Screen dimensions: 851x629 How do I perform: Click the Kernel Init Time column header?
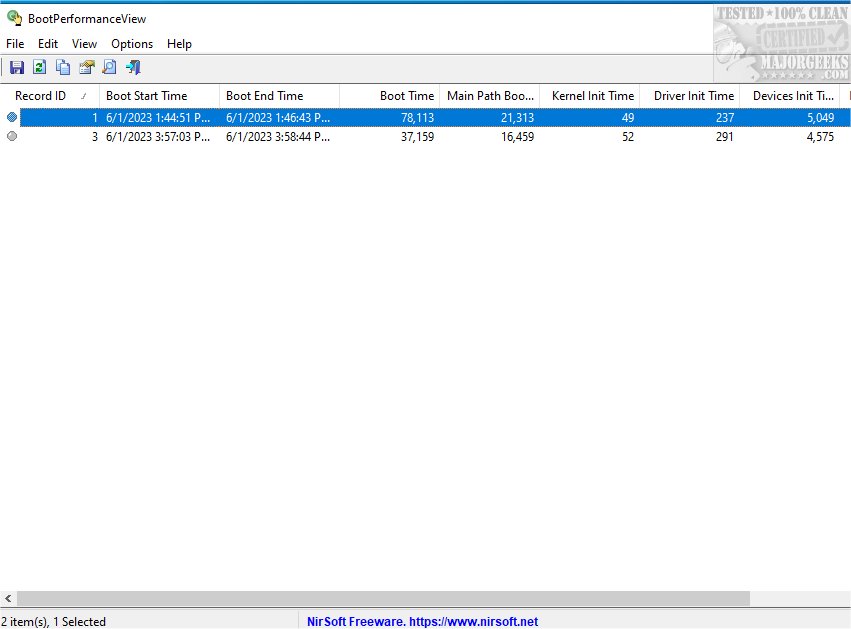pos(590,95)
